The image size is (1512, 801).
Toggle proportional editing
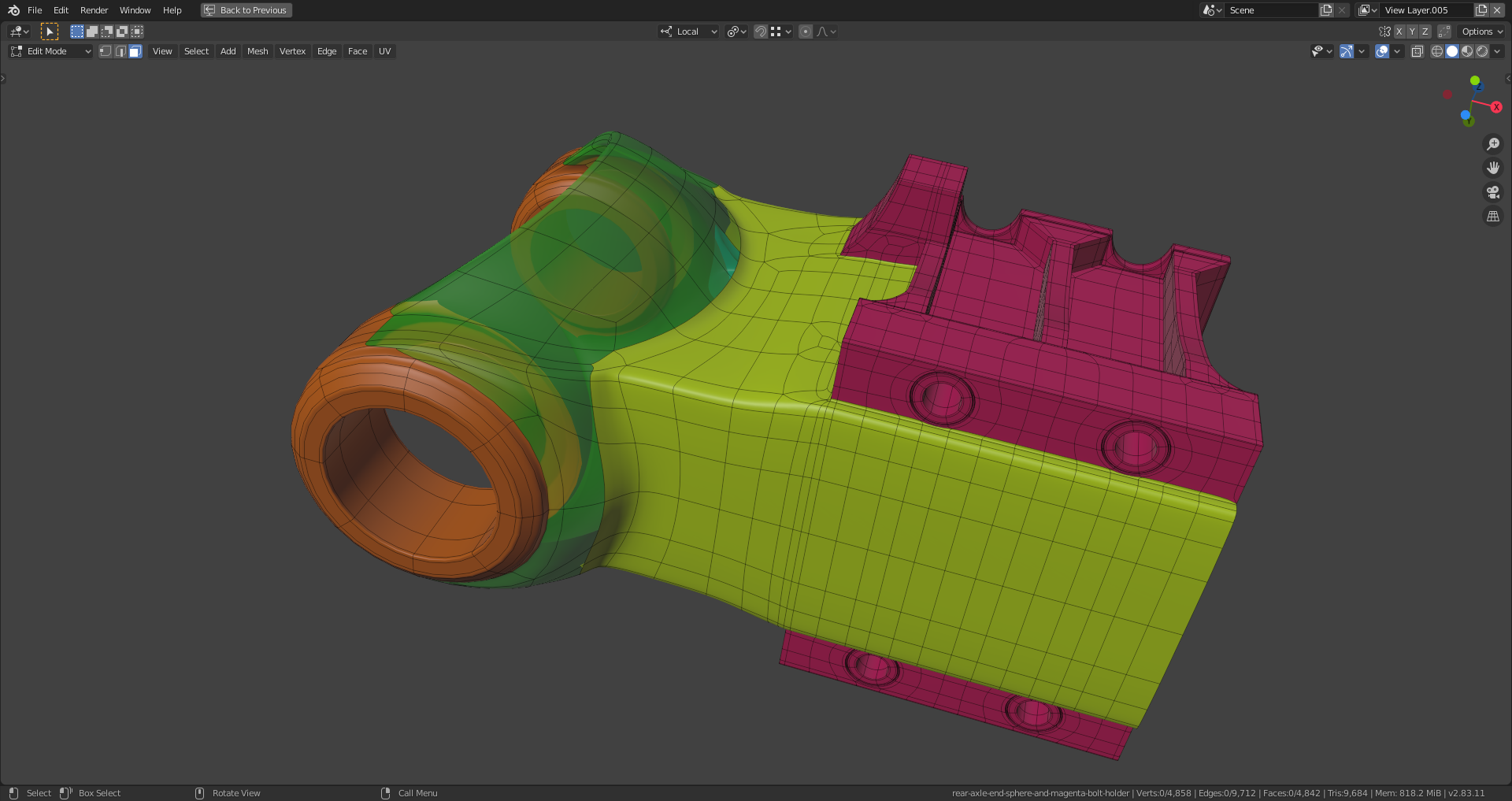point(806,32)
